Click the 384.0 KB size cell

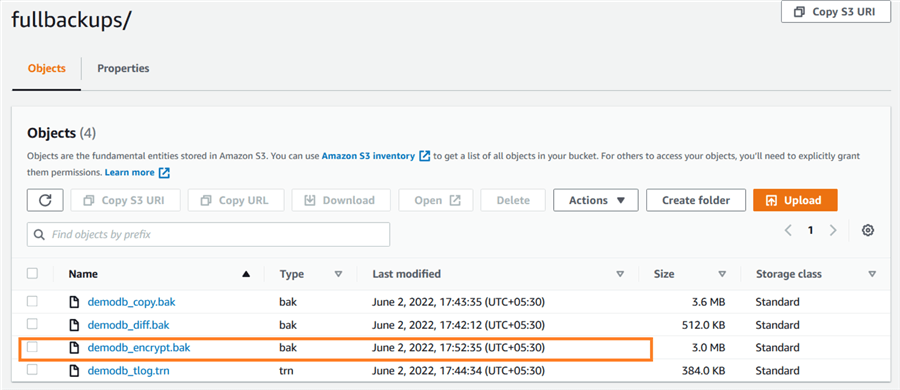(703, 370)
